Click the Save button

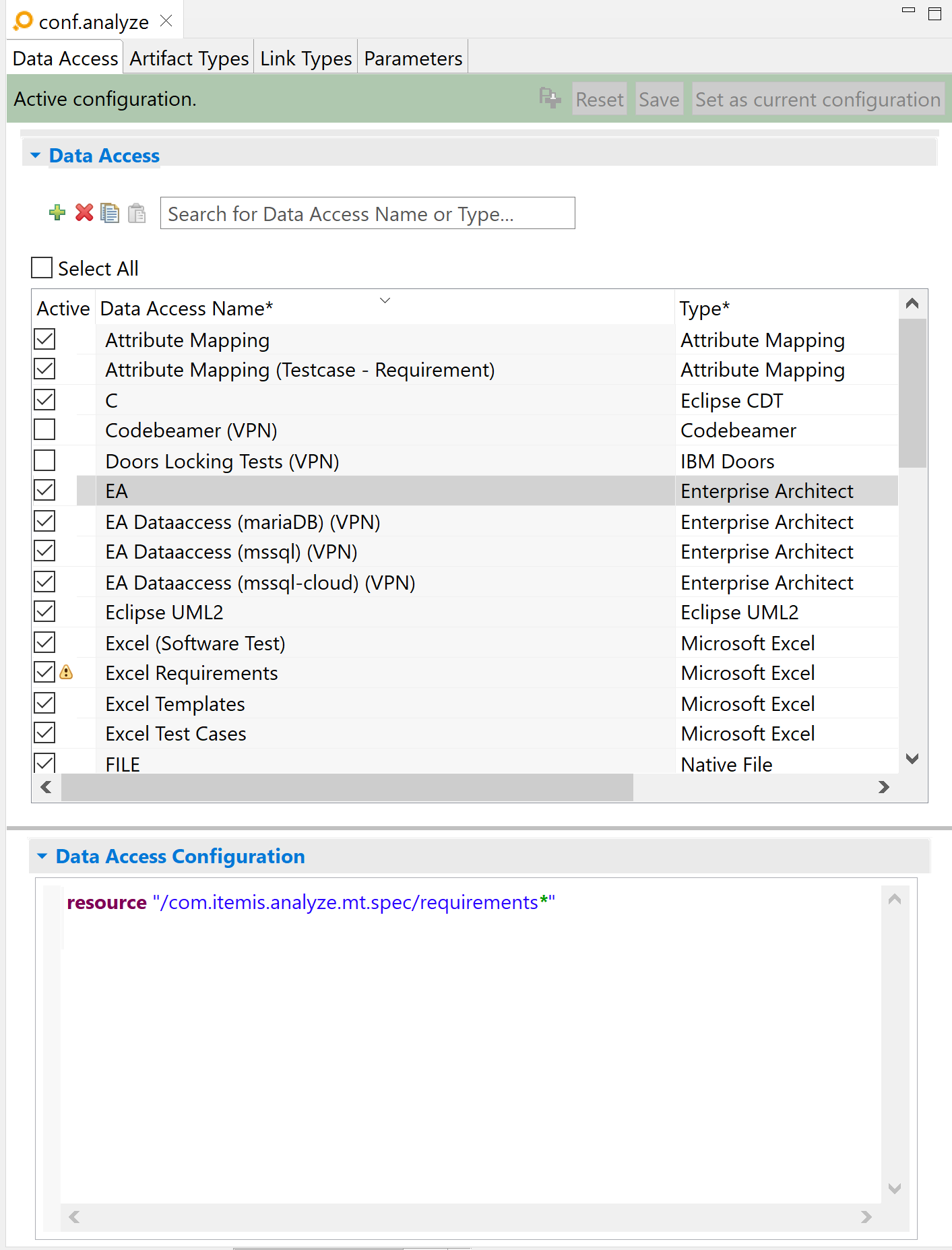point(659,99)
